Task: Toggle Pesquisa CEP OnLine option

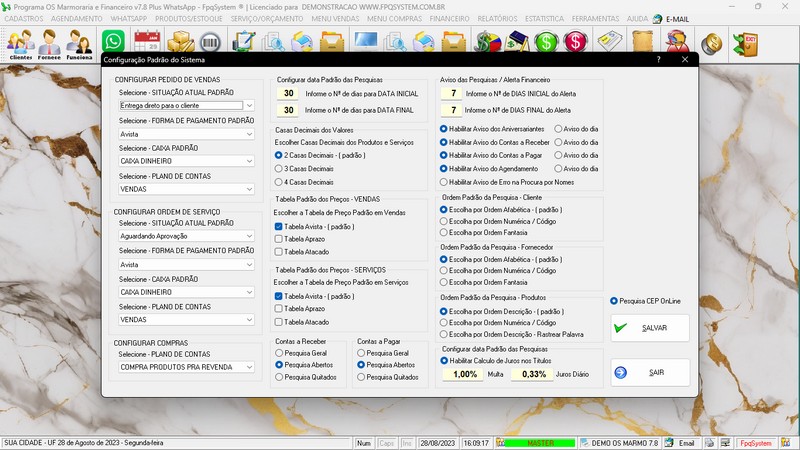Action: coord(645,301)
